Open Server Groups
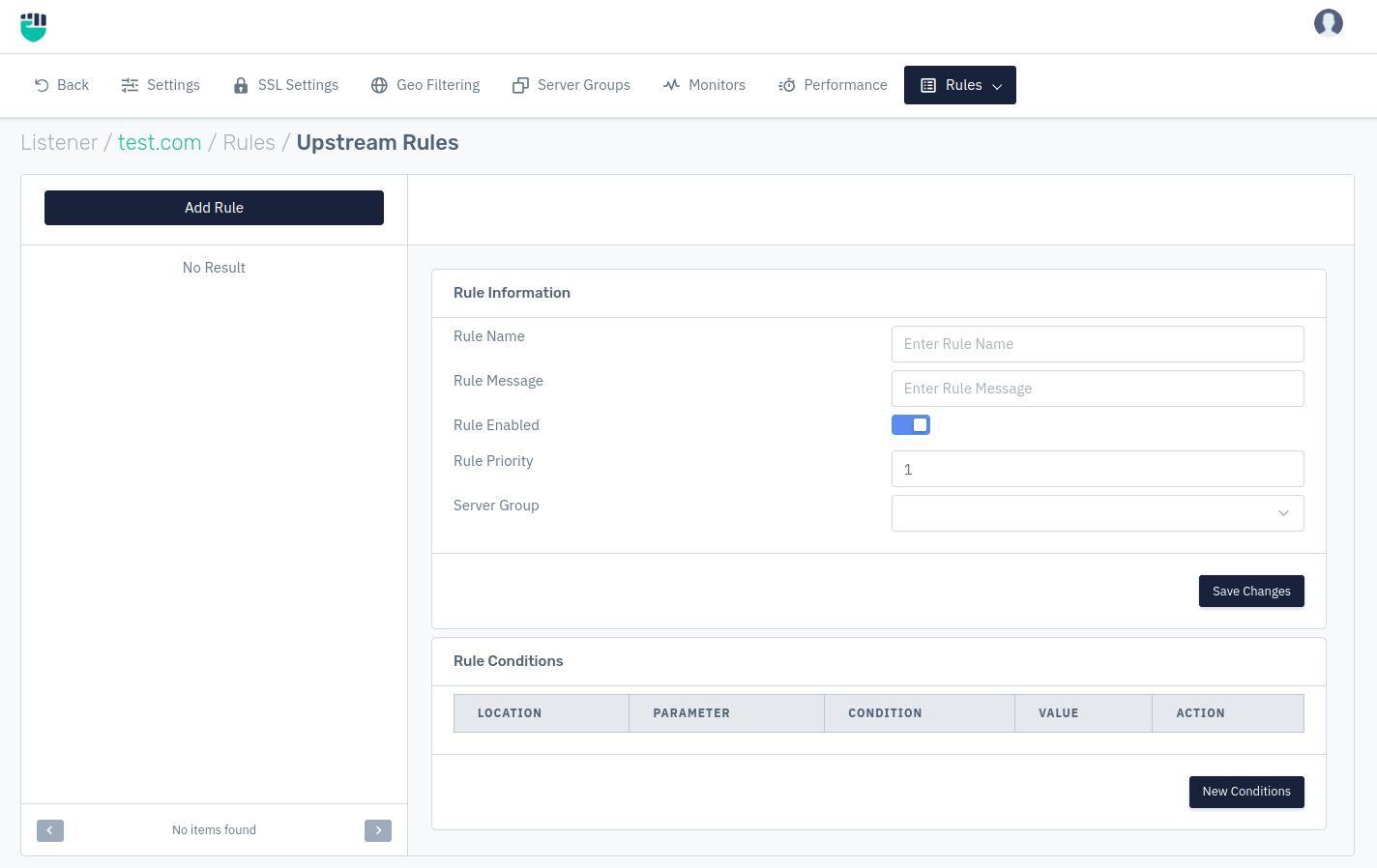Screen dimensions: 1377x868 [571, 85]
